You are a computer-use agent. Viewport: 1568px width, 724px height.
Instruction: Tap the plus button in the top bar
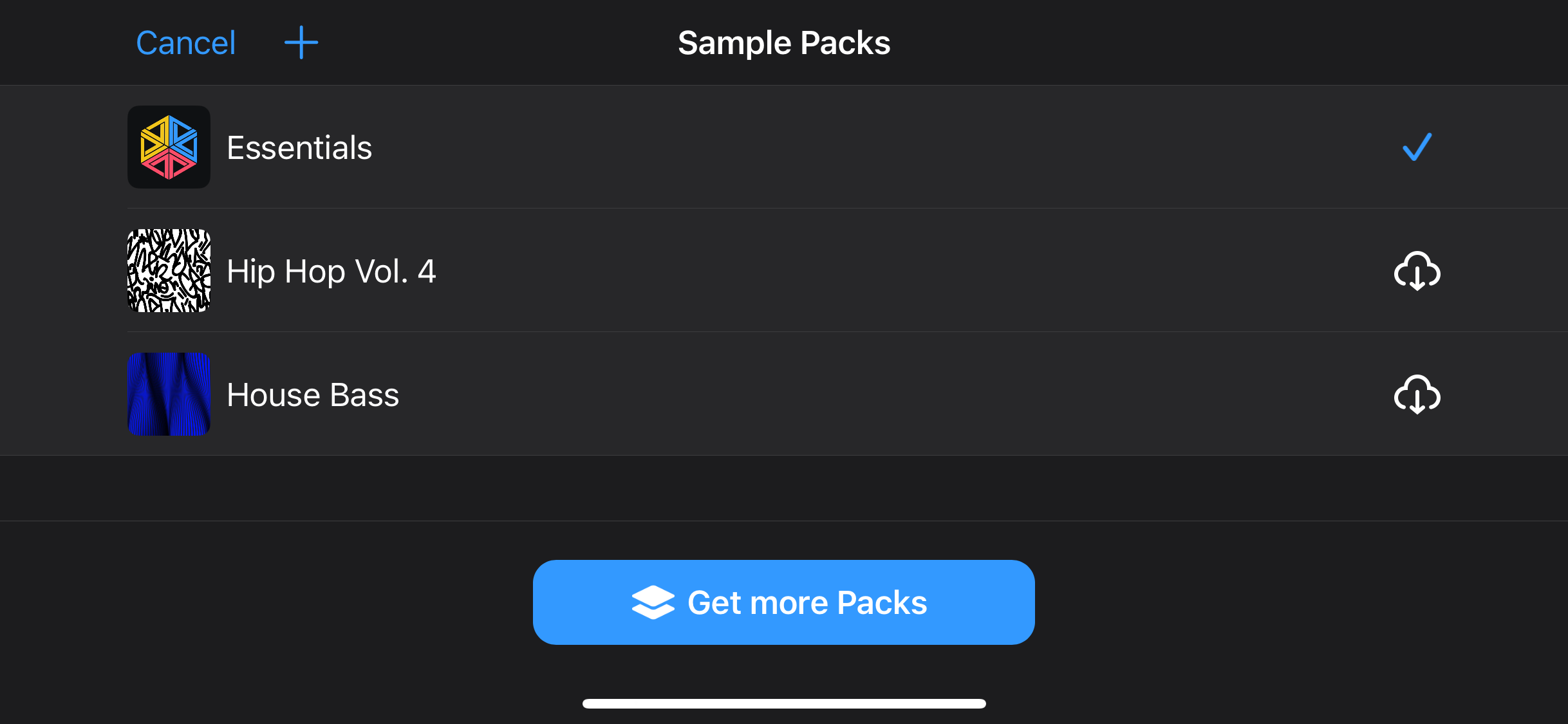(x=301, y=42)
